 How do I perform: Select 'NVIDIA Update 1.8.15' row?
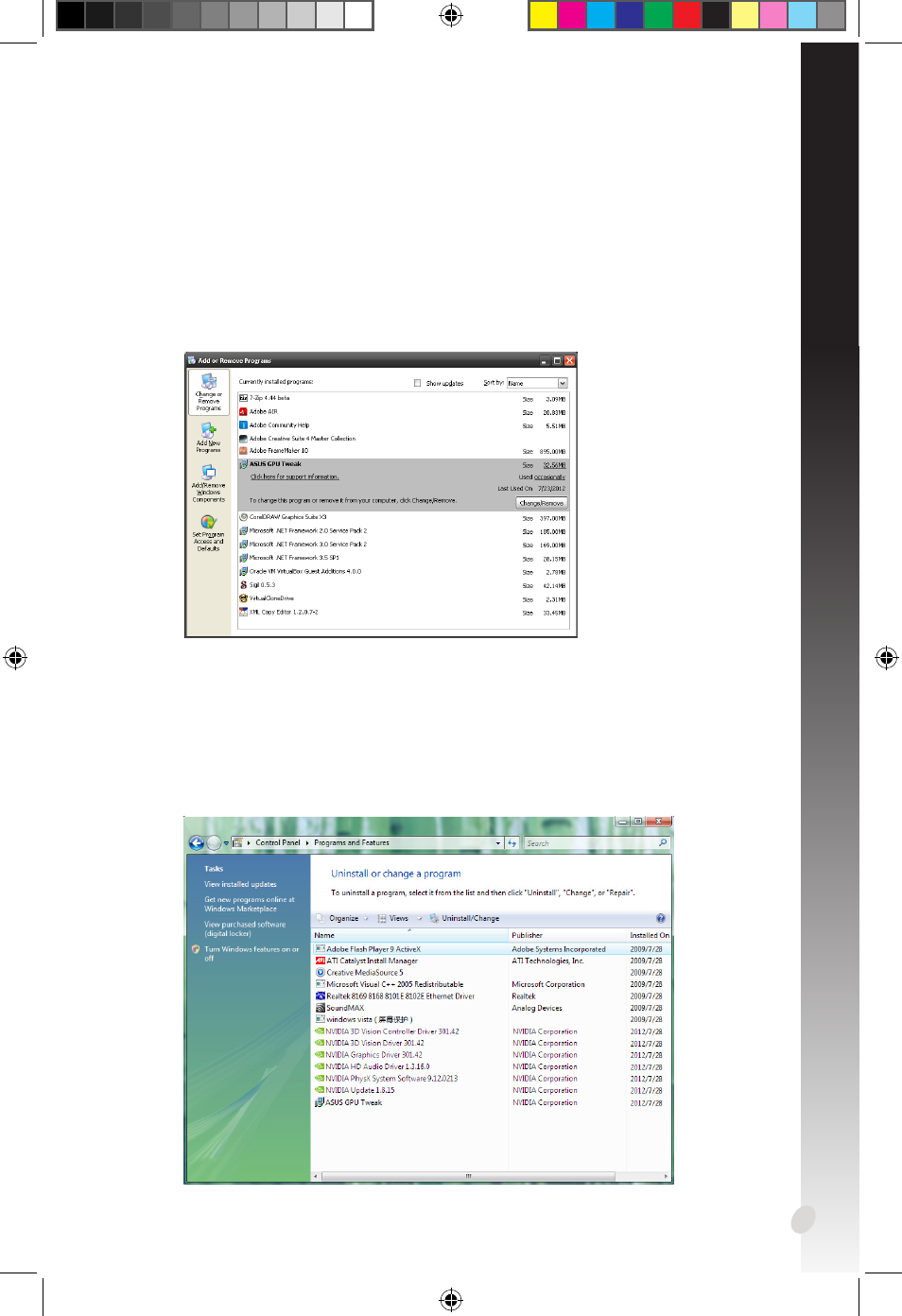[x=491, y=1090]
